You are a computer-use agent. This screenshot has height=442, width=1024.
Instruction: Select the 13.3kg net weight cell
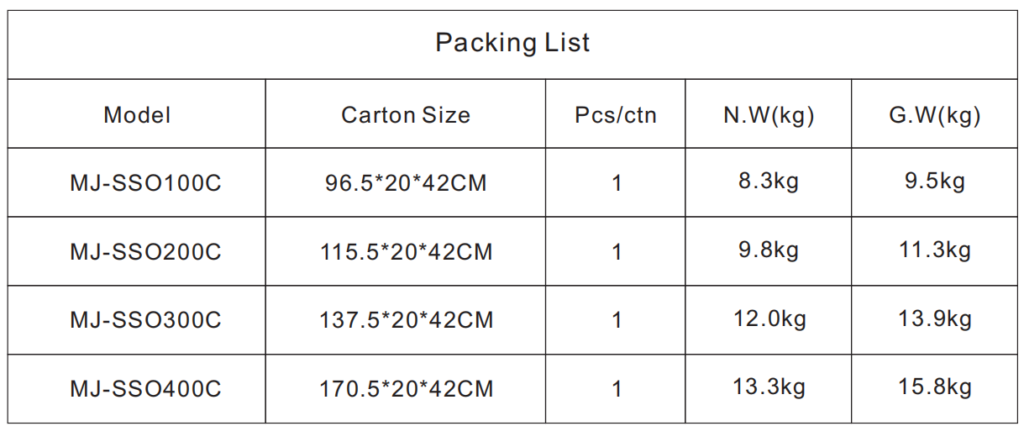(x=769, y=387)
